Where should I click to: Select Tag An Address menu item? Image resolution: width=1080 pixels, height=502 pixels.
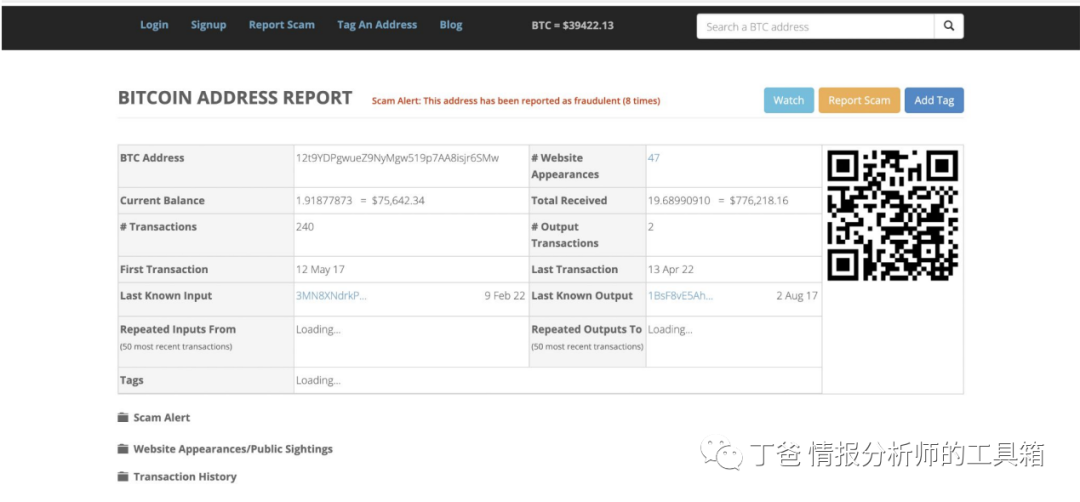tap(377, 25)
